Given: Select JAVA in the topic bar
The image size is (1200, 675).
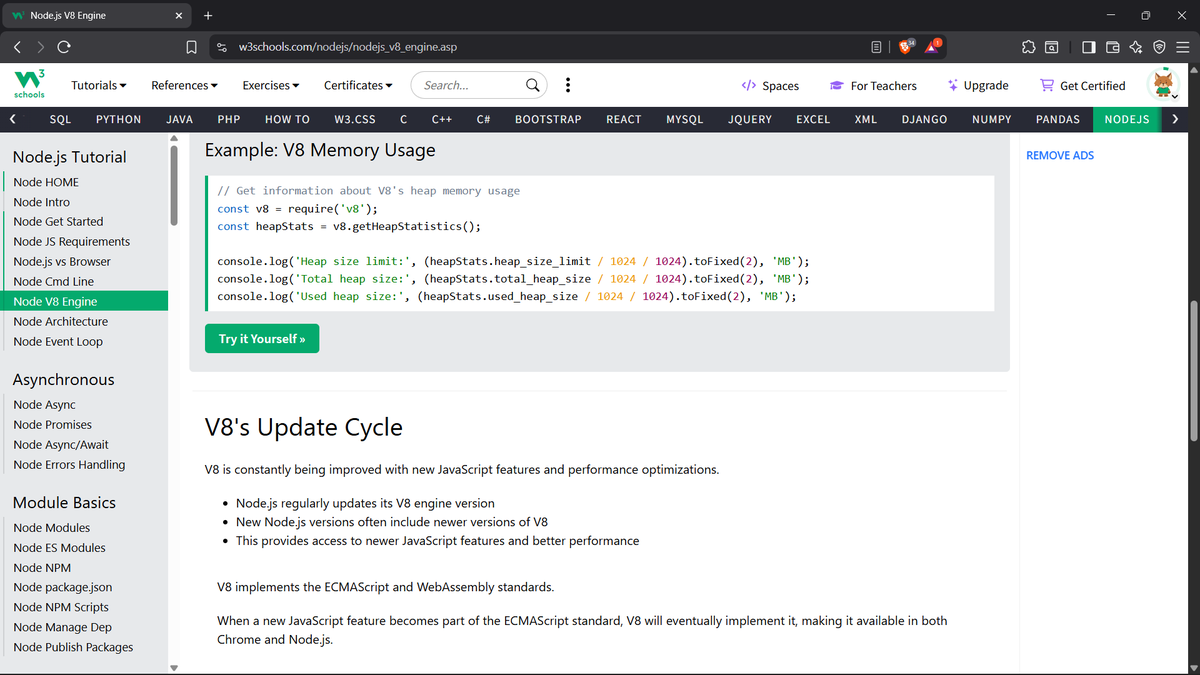Looking at the screenshot, I should 179,119.
